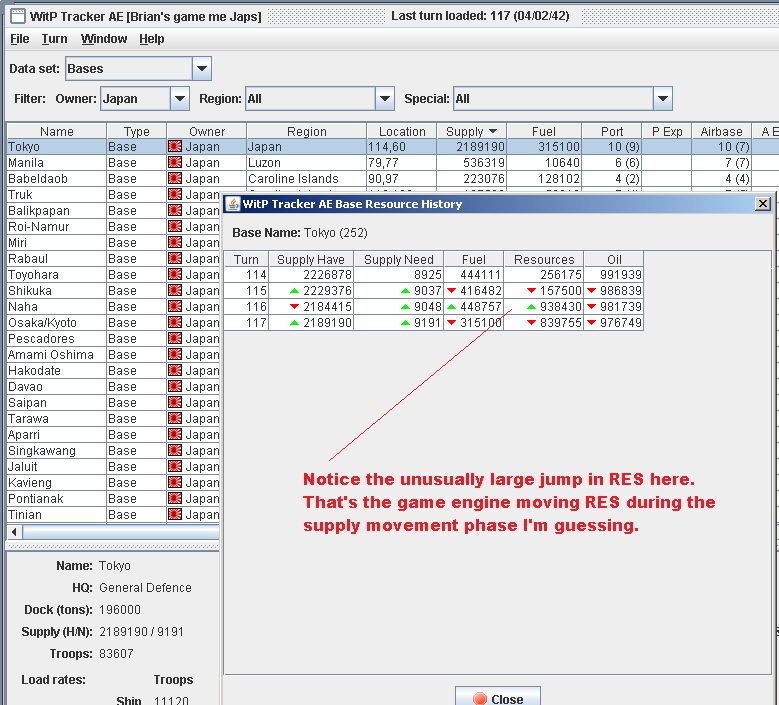The height and width of the screenshot is (705, 779).
Task: Select the Tinian base row
Action: [113, 515]
